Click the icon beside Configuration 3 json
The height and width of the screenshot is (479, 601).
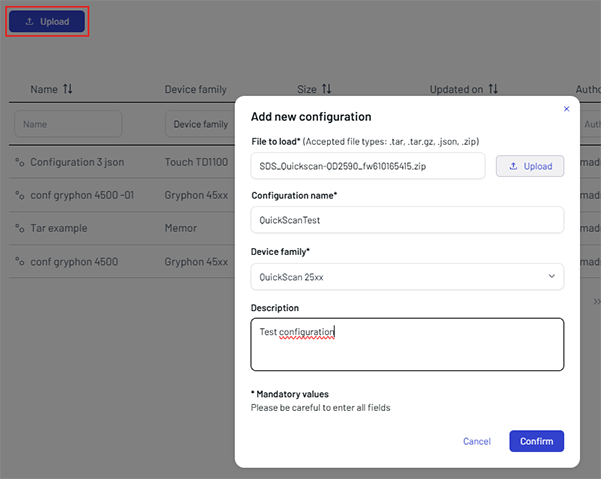pyautogui.click(x=19, y=162)
